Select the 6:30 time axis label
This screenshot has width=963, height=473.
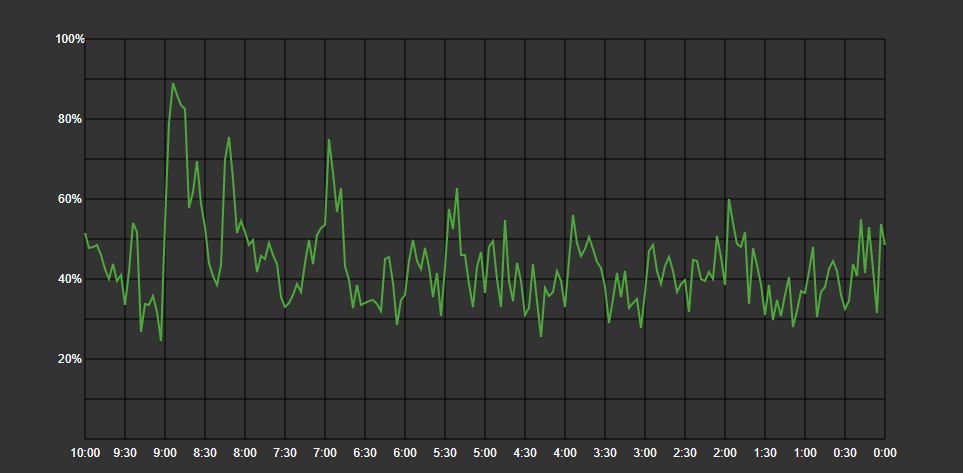click(x=365, y=453)
